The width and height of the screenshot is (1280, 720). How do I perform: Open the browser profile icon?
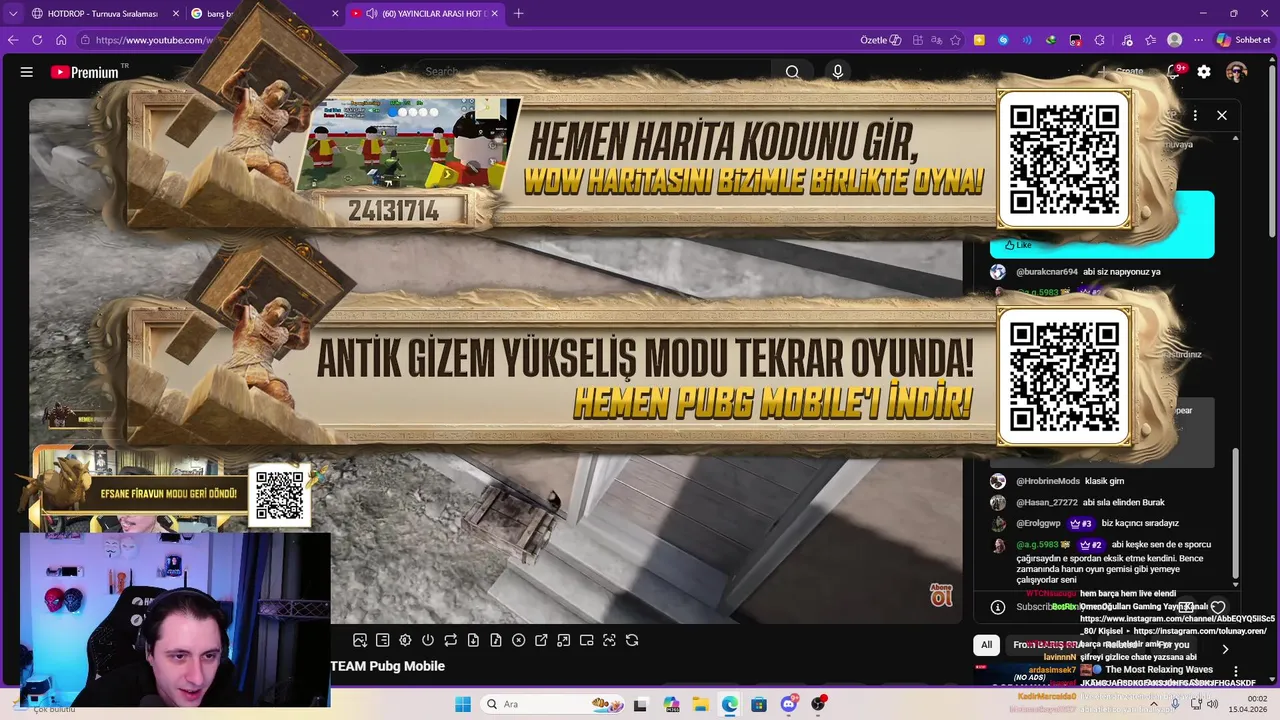coord(1175,40)
